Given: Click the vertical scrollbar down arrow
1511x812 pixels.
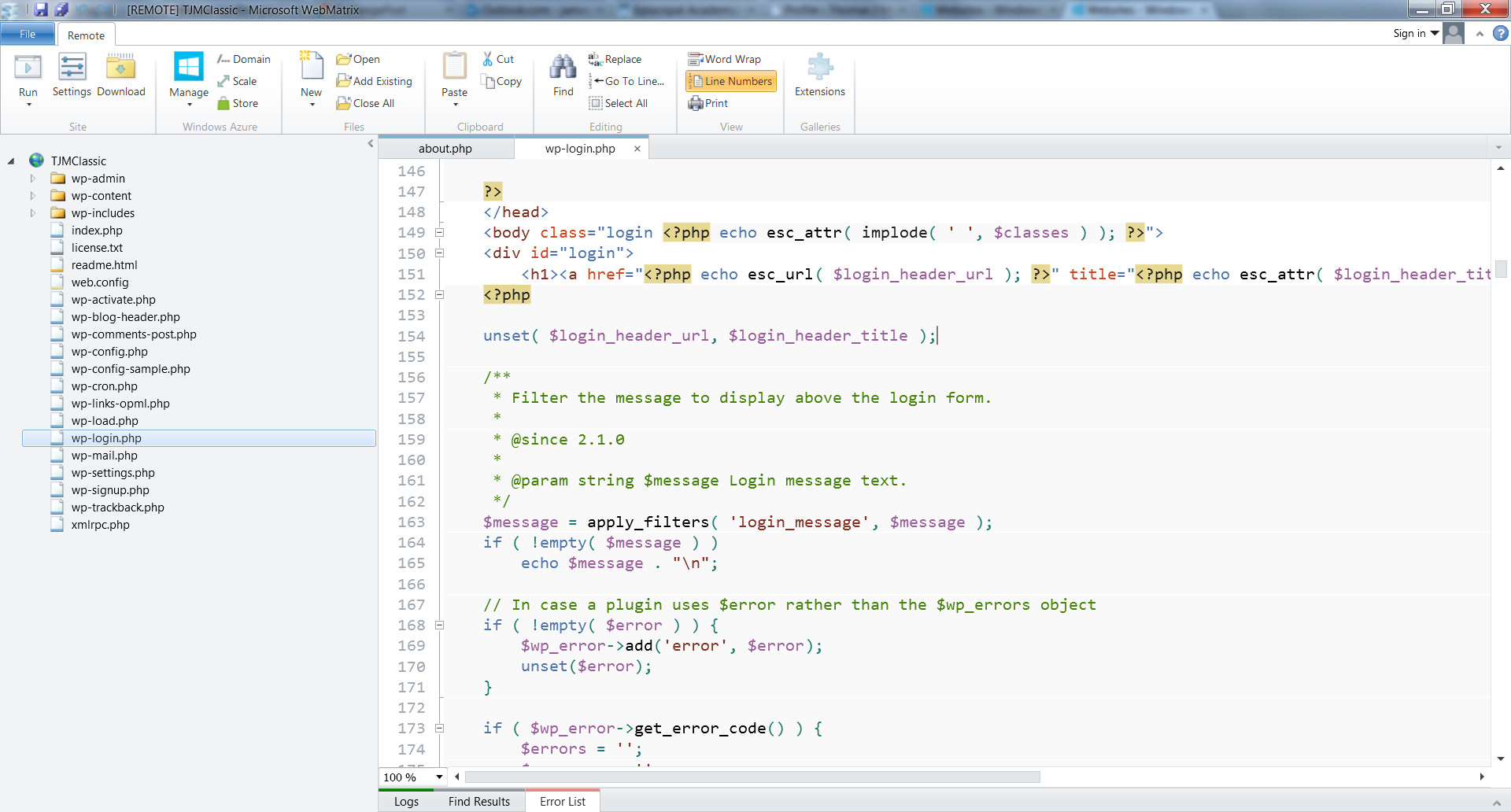Looking at the screenshot, I should click(1501, 759).
